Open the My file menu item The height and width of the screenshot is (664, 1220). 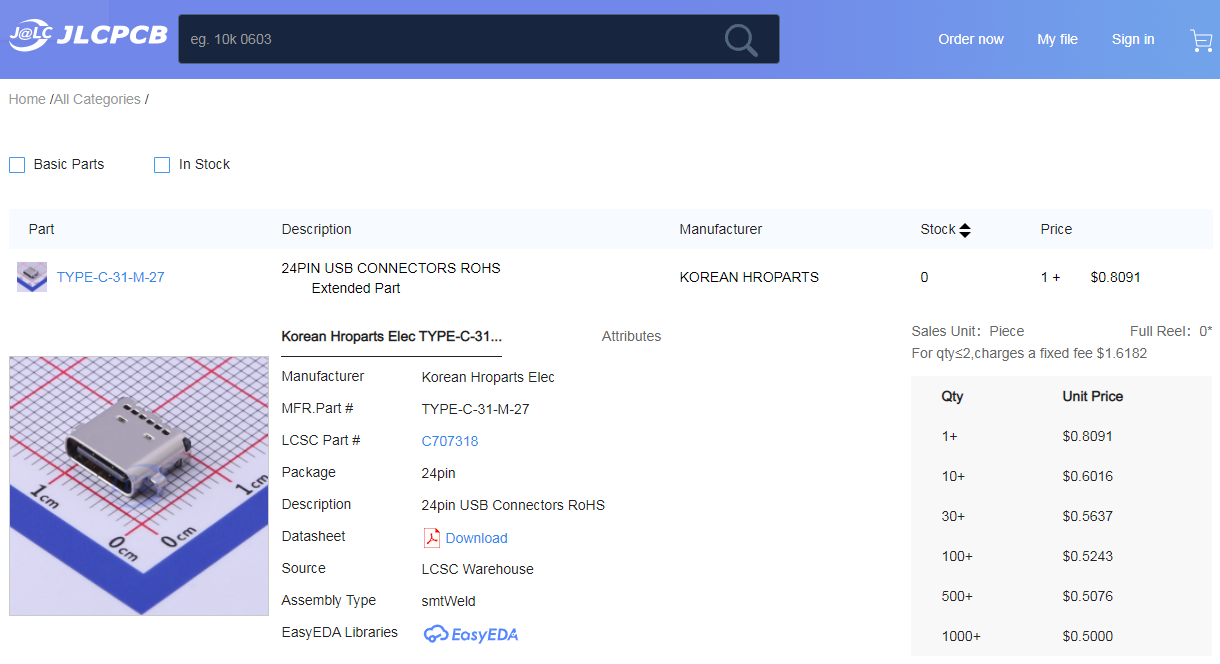[1057, 39]
